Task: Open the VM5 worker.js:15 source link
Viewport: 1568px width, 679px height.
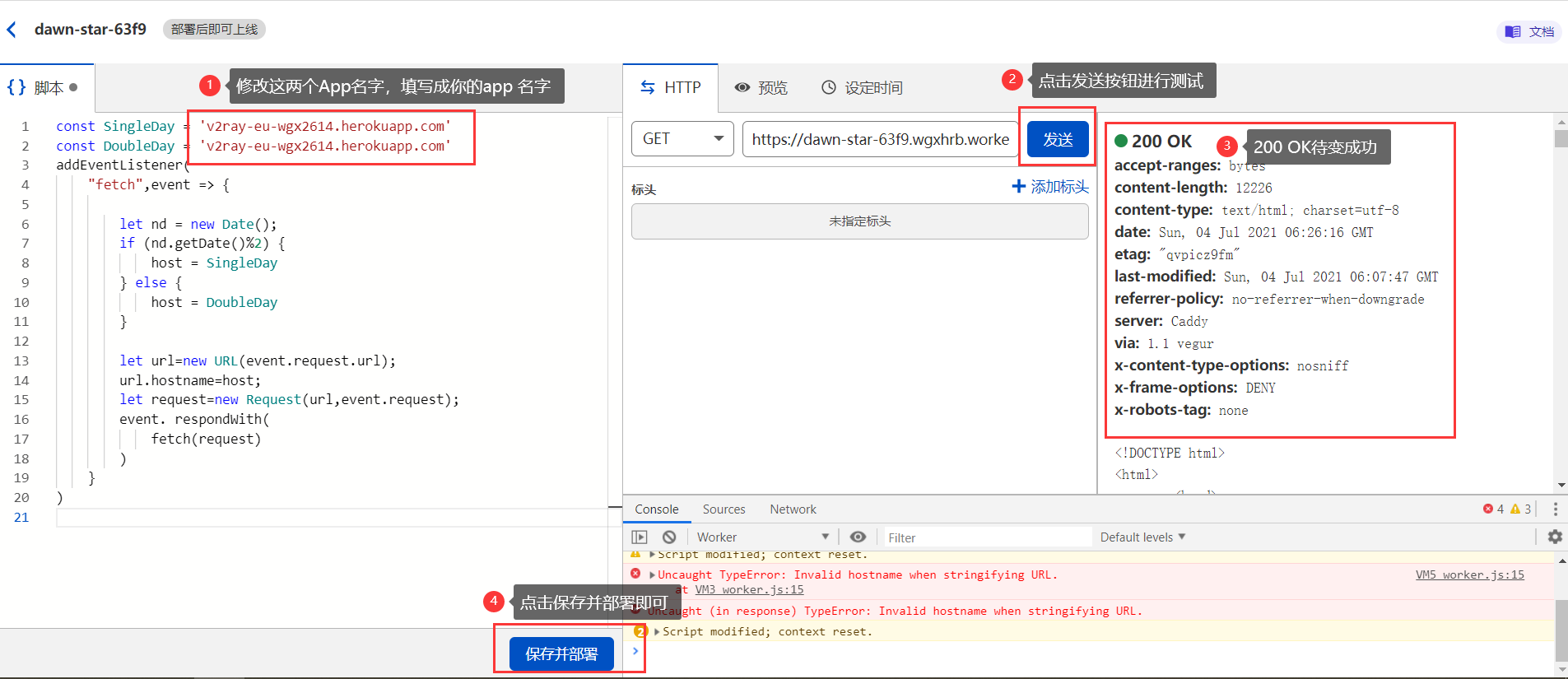Action: pos(1470,574)
